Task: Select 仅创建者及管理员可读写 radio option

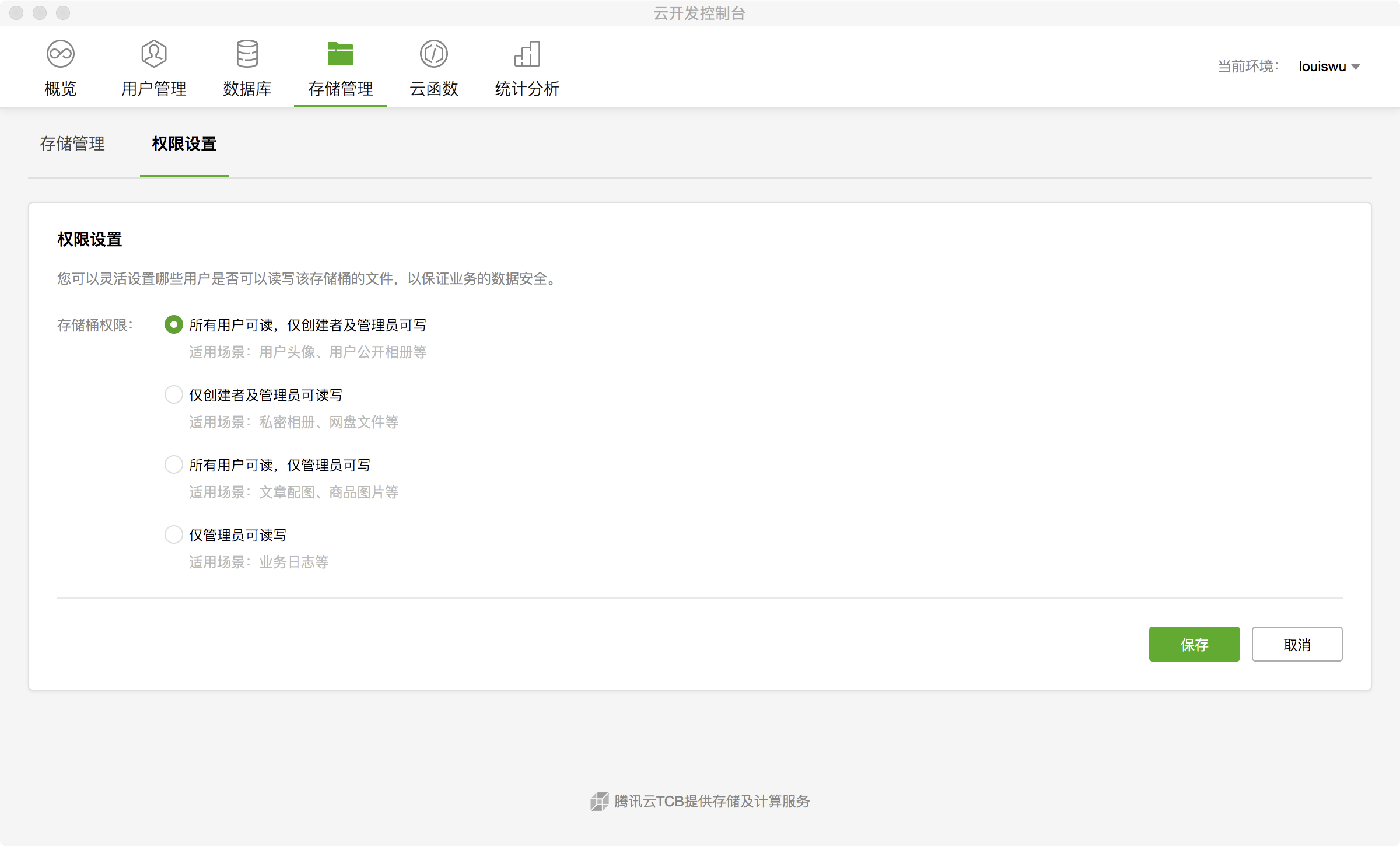Action: tap(174, 394)
